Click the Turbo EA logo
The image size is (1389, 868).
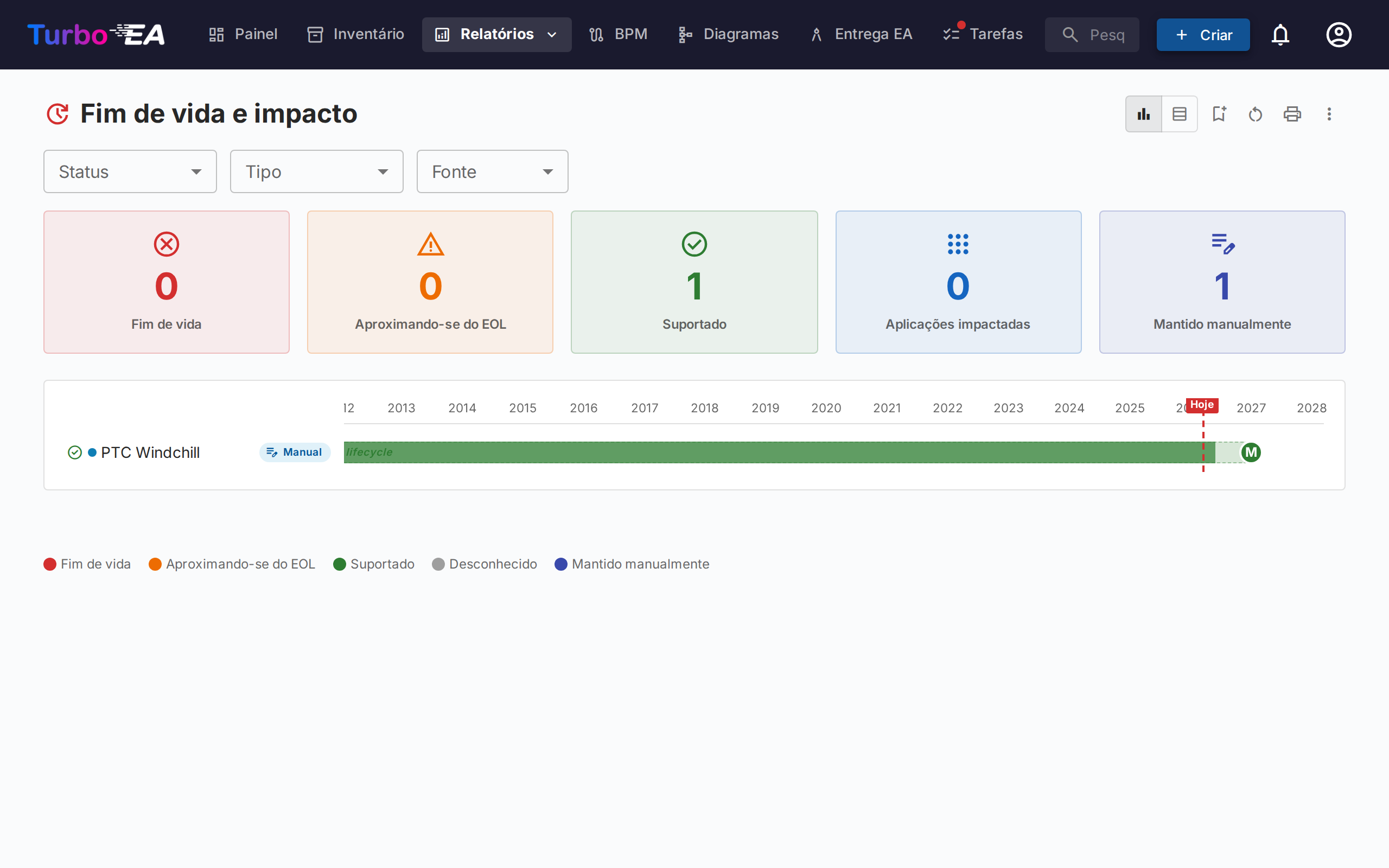pyautogui.click(x=96, y=34)
